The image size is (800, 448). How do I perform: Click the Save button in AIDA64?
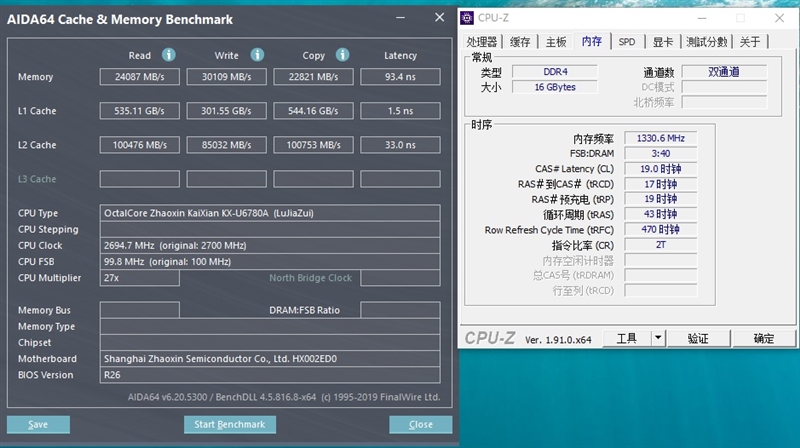click(x=38, y=424)
